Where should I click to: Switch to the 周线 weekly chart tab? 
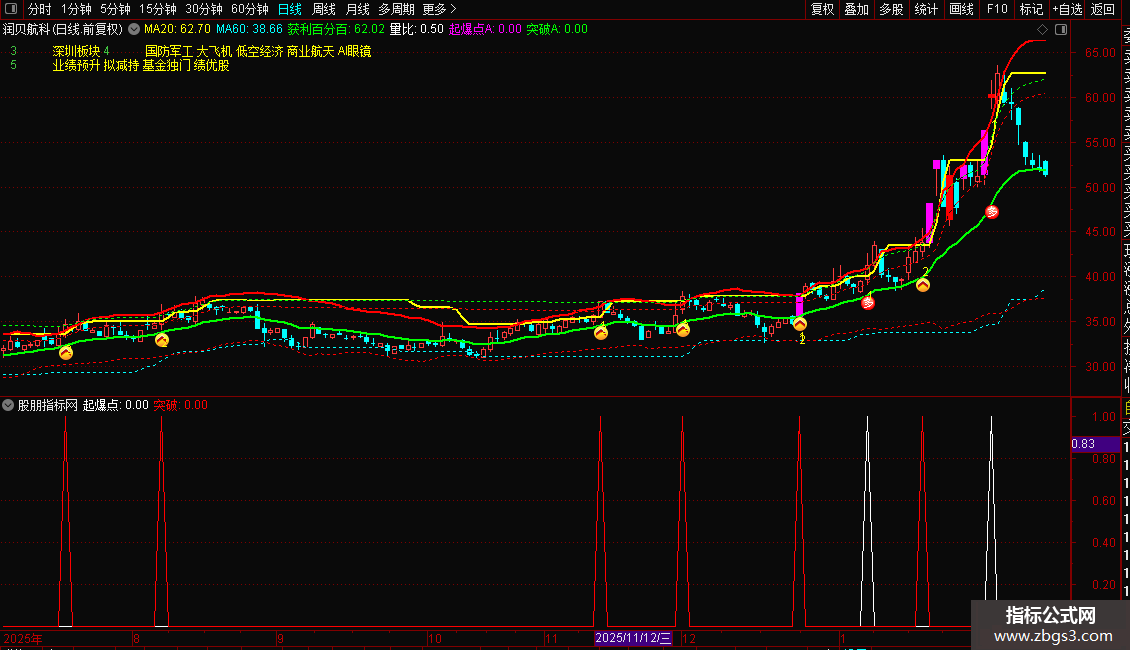click(x=324, y=9)
